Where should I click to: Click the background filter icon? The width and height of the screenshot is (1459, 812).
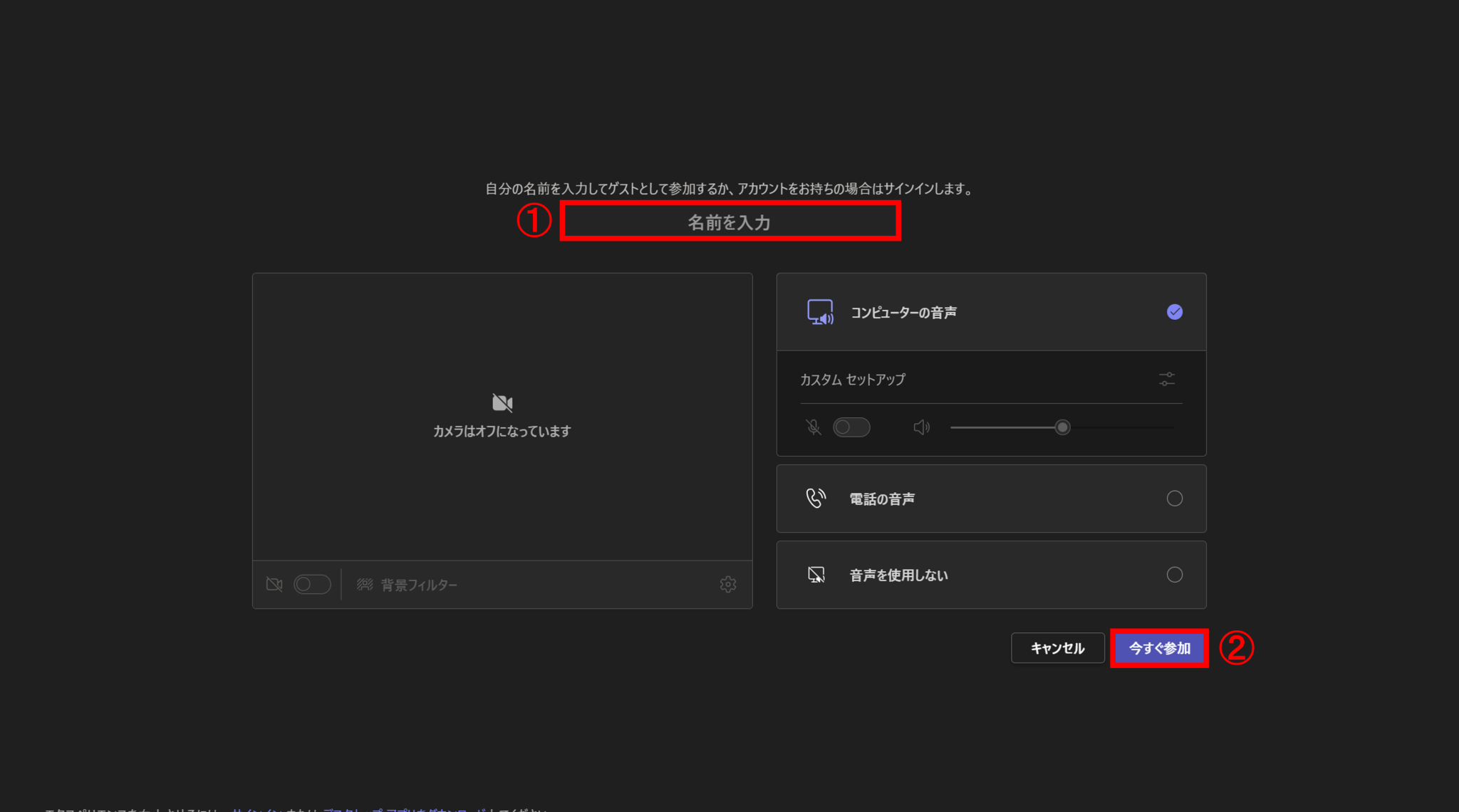click(x=365, y=584)
